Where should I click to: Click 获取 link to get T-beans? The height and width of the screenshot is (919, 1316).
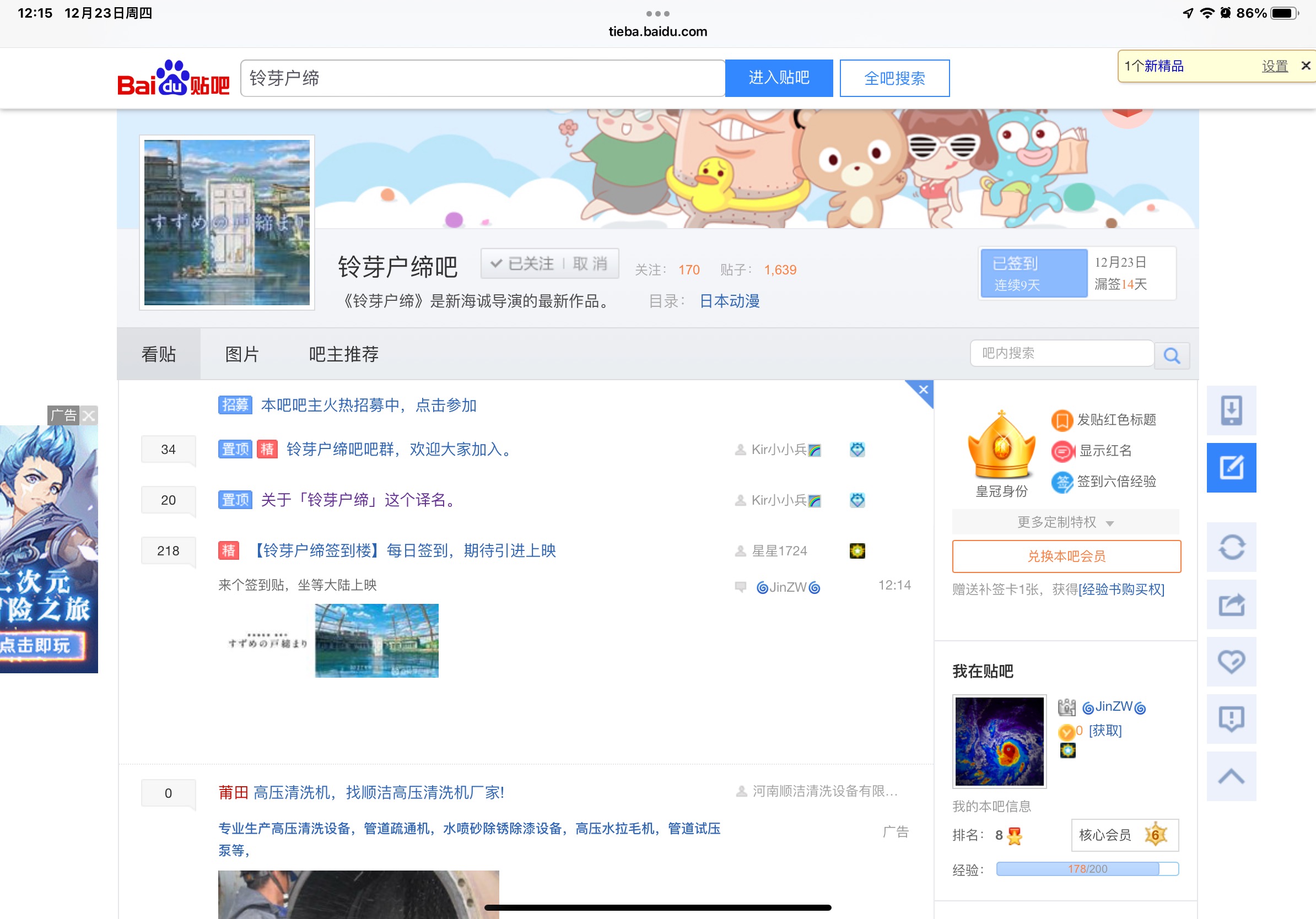(x=1104, y=731)
